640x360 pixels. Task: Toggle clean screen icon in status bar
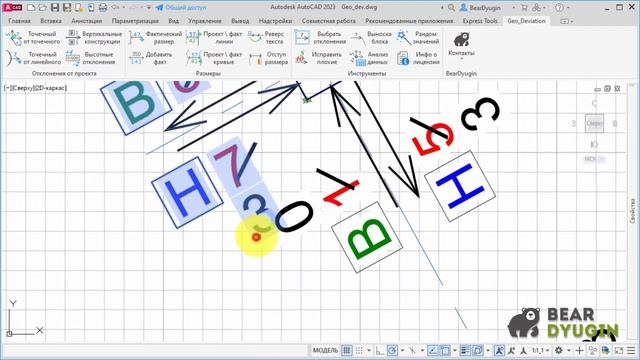(619, 350)
